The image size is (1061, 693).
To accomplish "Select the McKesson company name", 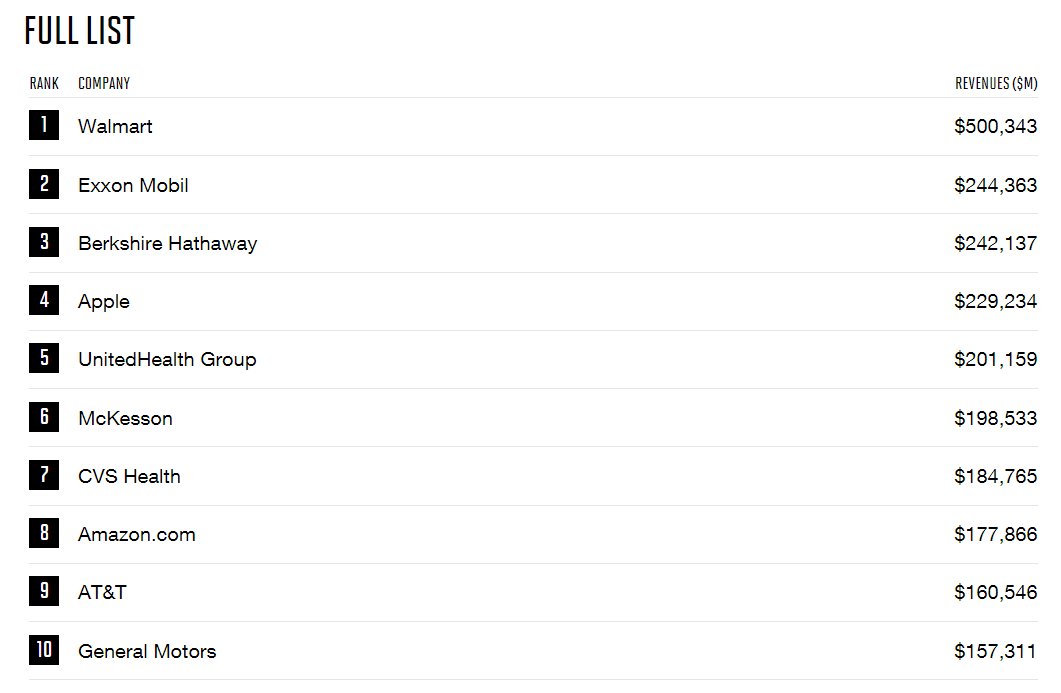I will 125,418.
